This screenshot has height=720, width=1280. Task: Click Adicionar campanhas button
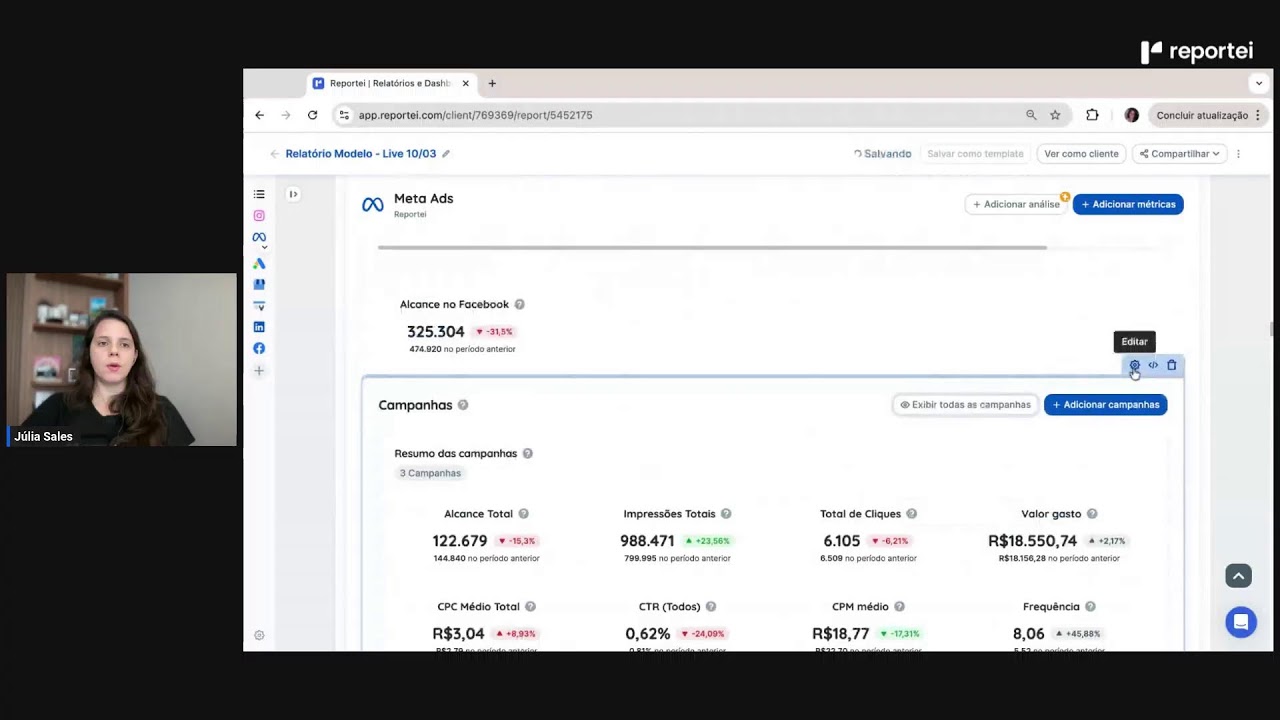(x=1105, y=405)
